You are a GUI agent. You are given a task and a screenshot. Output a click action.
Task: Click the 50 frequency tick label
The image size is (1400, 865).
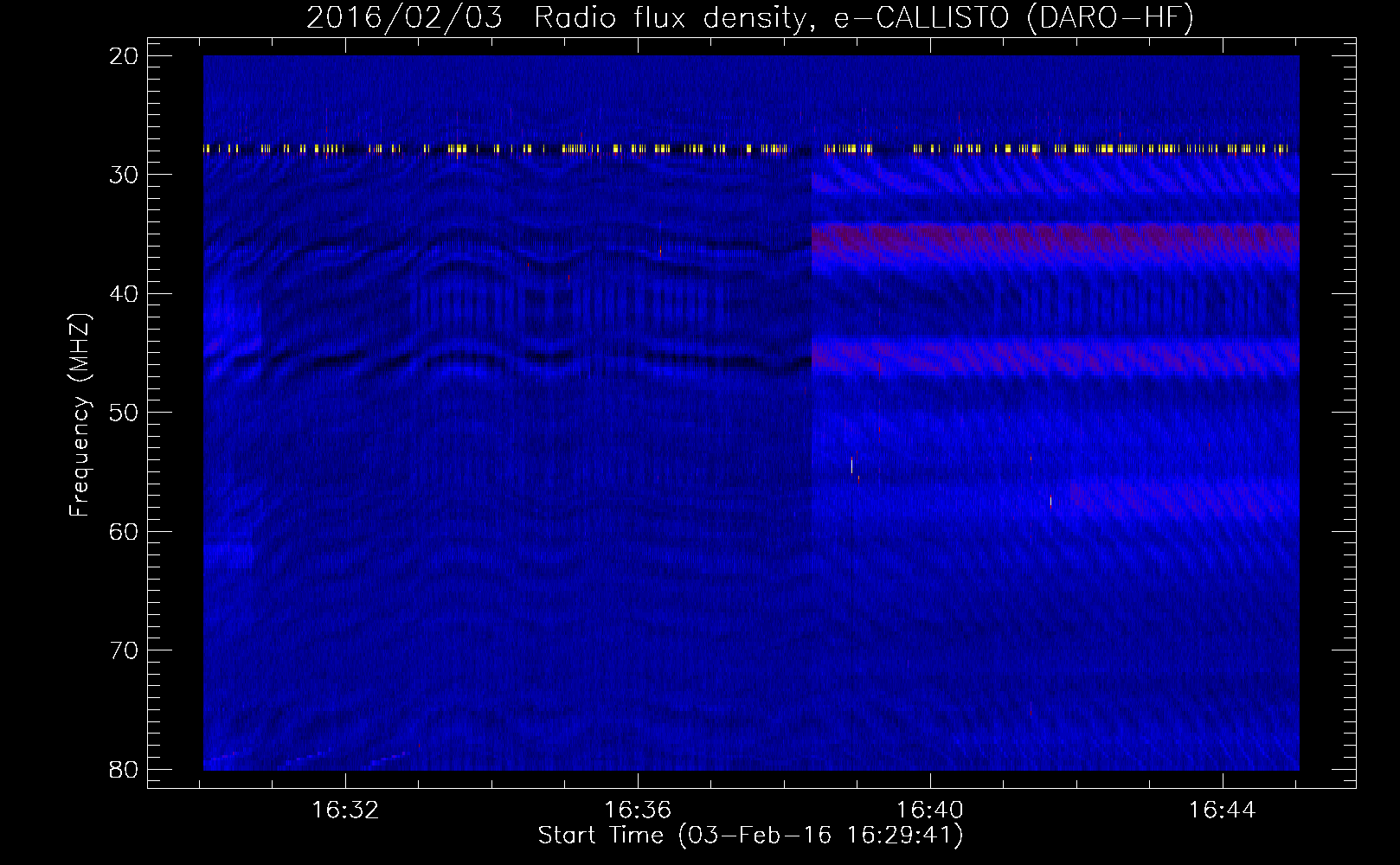point(125,413)
